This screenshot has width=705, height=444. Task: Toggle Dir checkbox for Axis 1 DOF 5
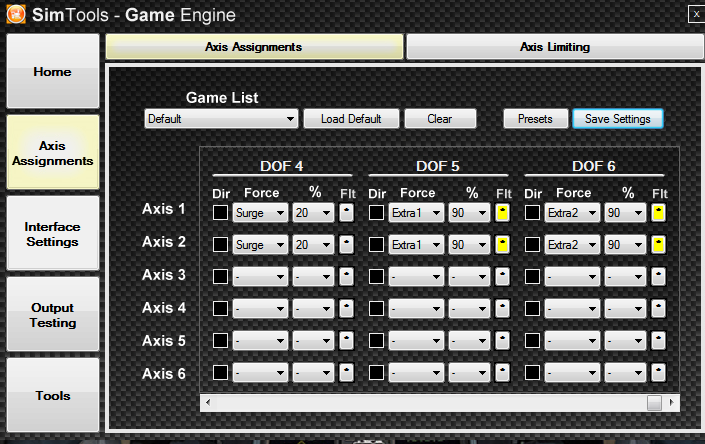point(376,213)
